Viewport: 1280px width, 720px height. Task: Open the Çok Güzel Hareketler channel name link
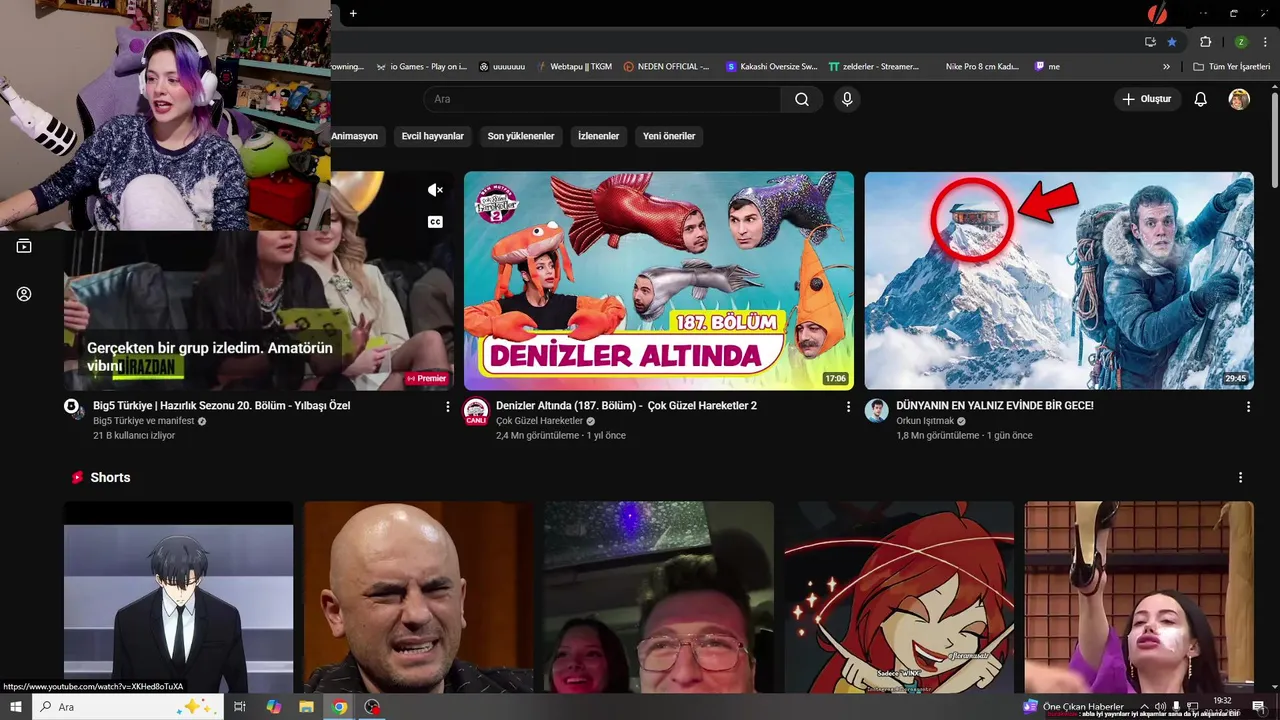point(539,421)
